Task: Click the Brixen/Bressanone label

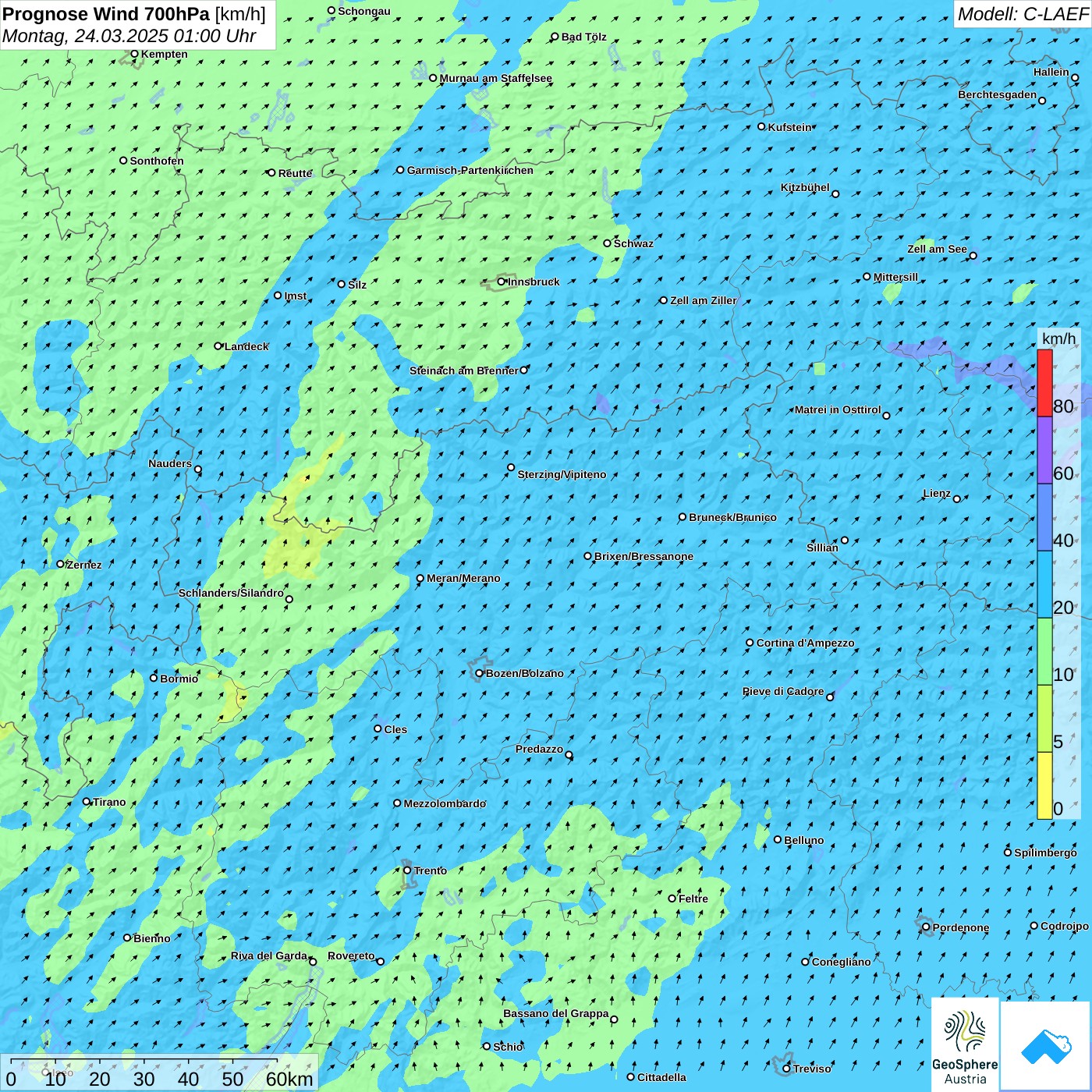Action: (x=643, y=556)
